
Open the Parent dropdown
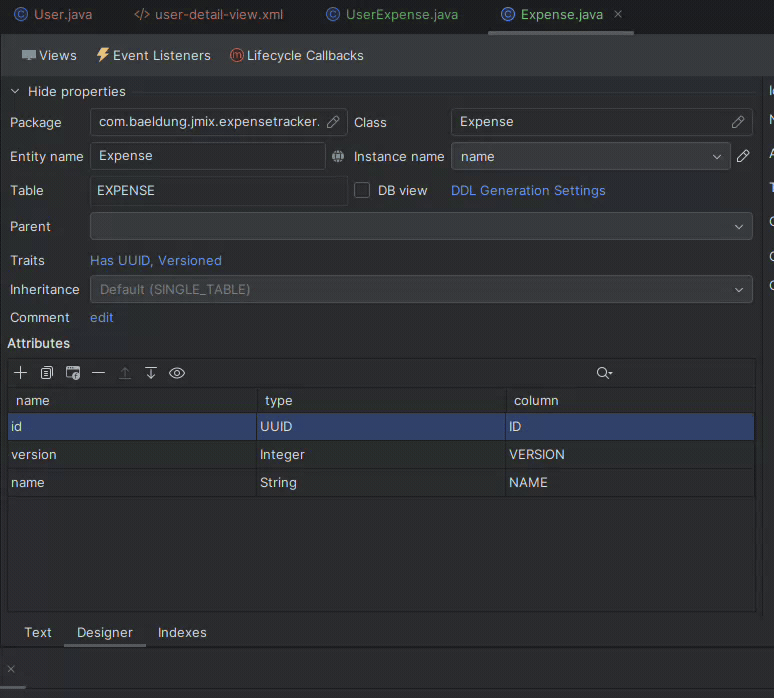click(x=738, y=226)
